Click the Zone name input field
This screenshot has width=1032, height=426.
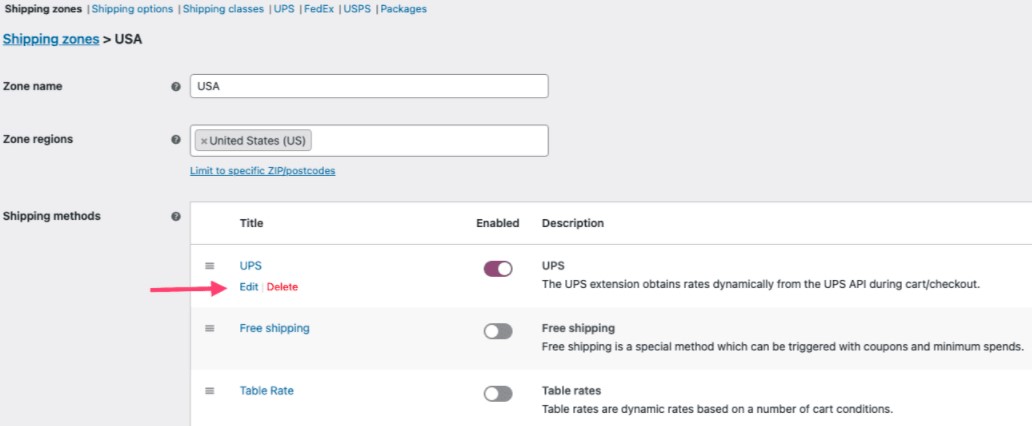(x=369, y=86)
